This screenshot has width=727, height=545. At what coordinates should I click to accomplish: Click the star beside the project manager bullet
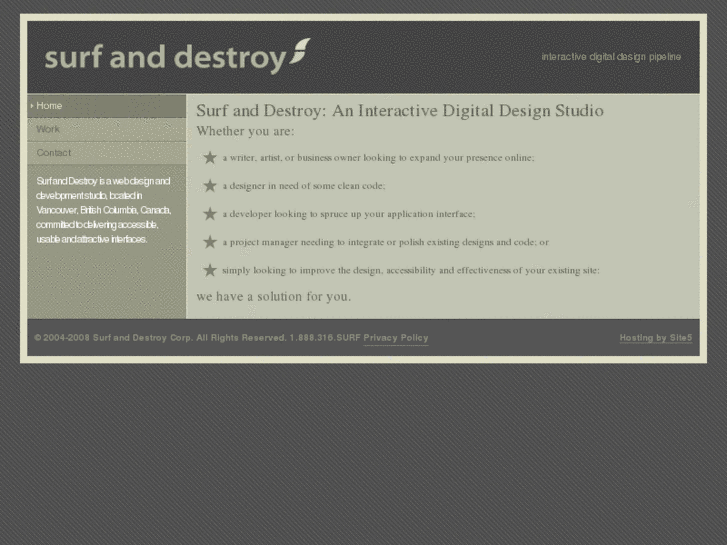tap(210, 242)
